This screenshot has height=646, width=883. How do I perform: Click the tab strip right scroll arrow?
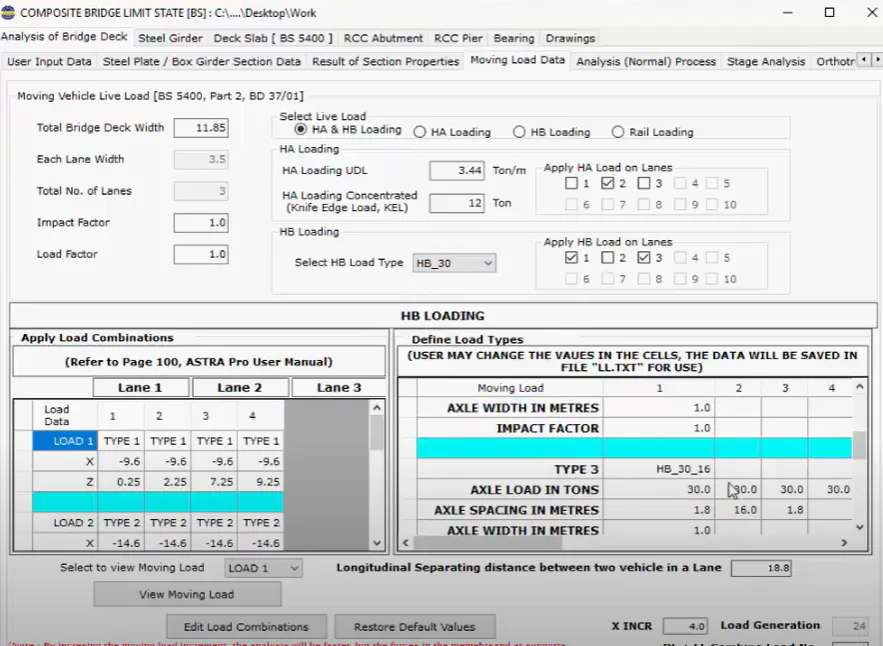pos(876,60)
